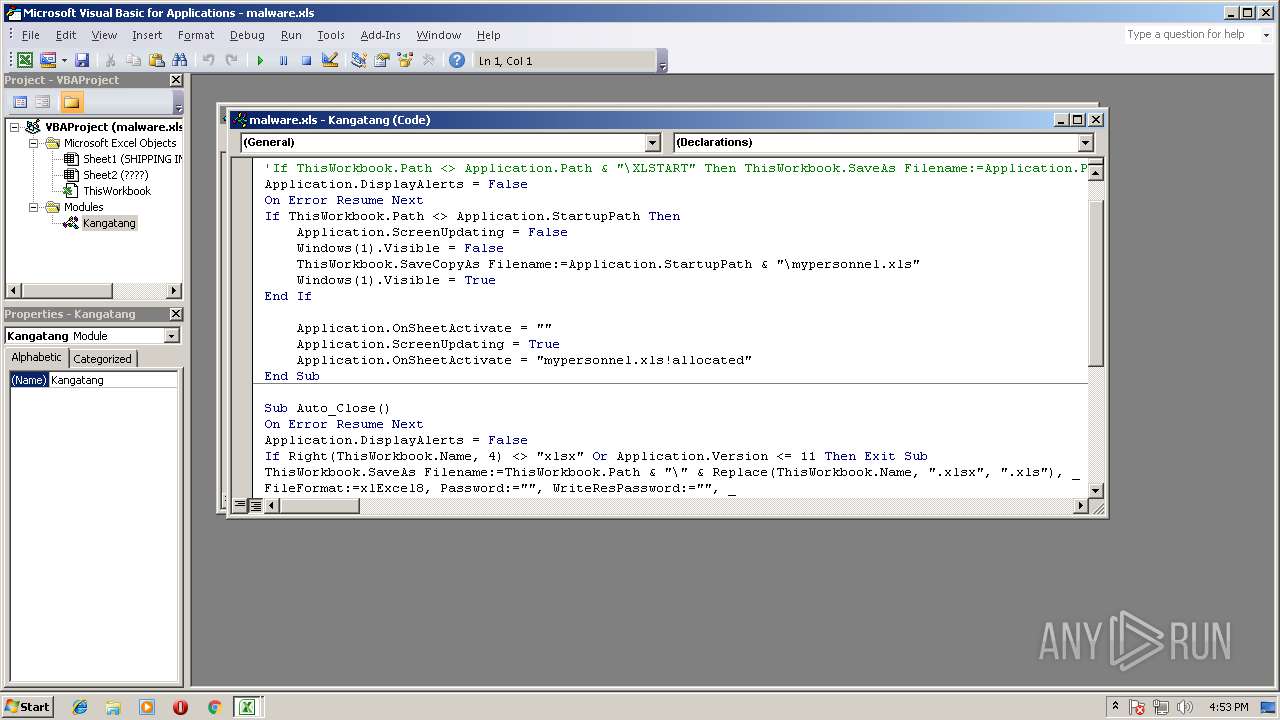Open Find with the binoculars icon
The image size is (1280, 720).
point(180,61)
